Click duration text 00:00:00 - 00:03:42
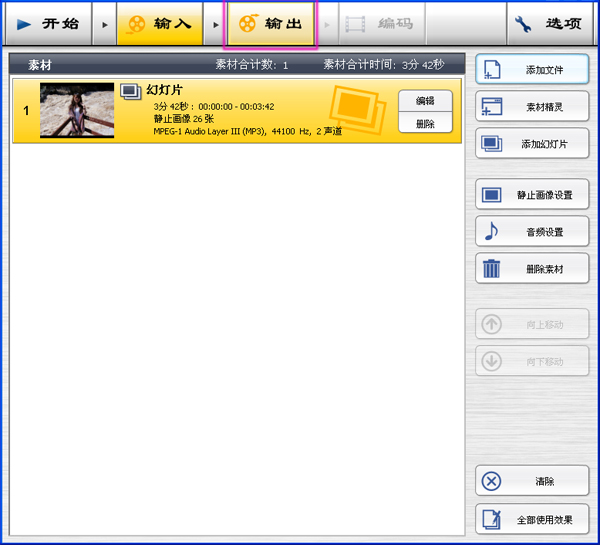The image size is (600, 545). tap(236, 106)
